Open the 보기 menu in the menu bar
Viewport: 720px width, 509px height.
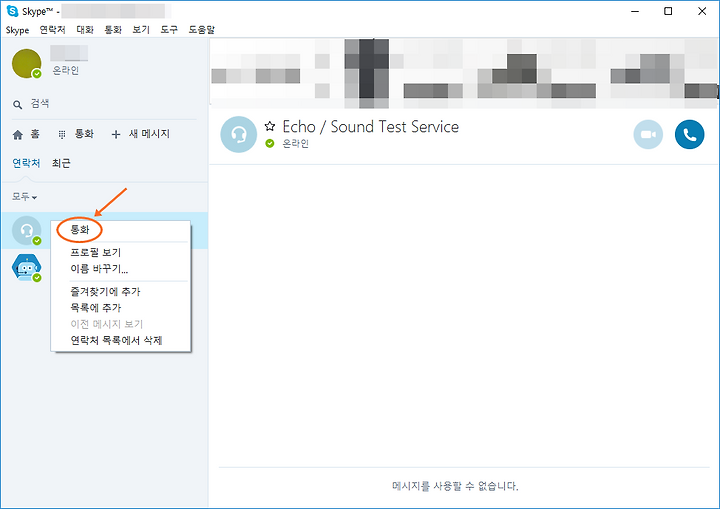pos(141,30)
